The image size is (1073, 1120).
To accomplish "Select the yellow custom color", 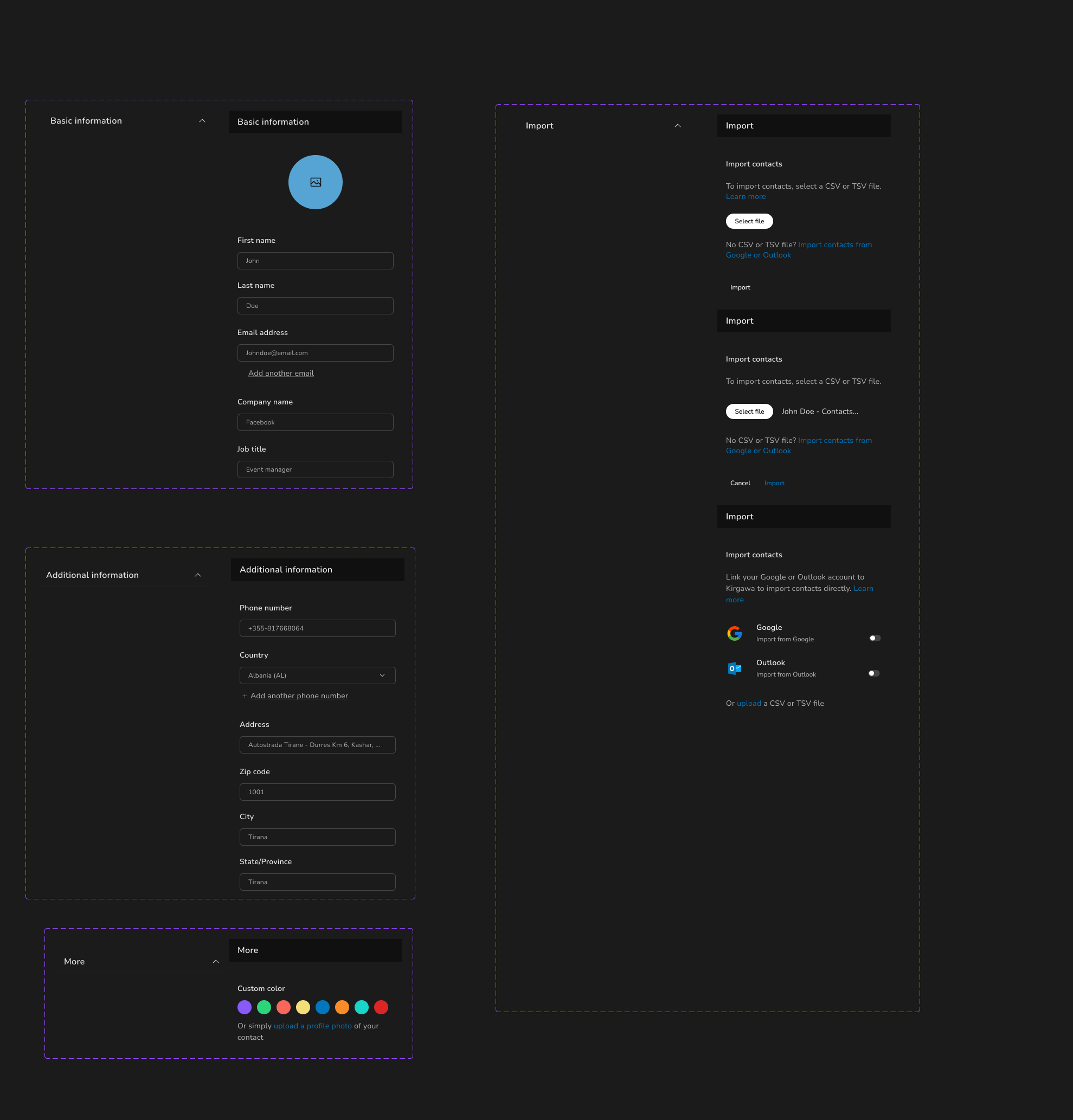I will click(303, 1007).
